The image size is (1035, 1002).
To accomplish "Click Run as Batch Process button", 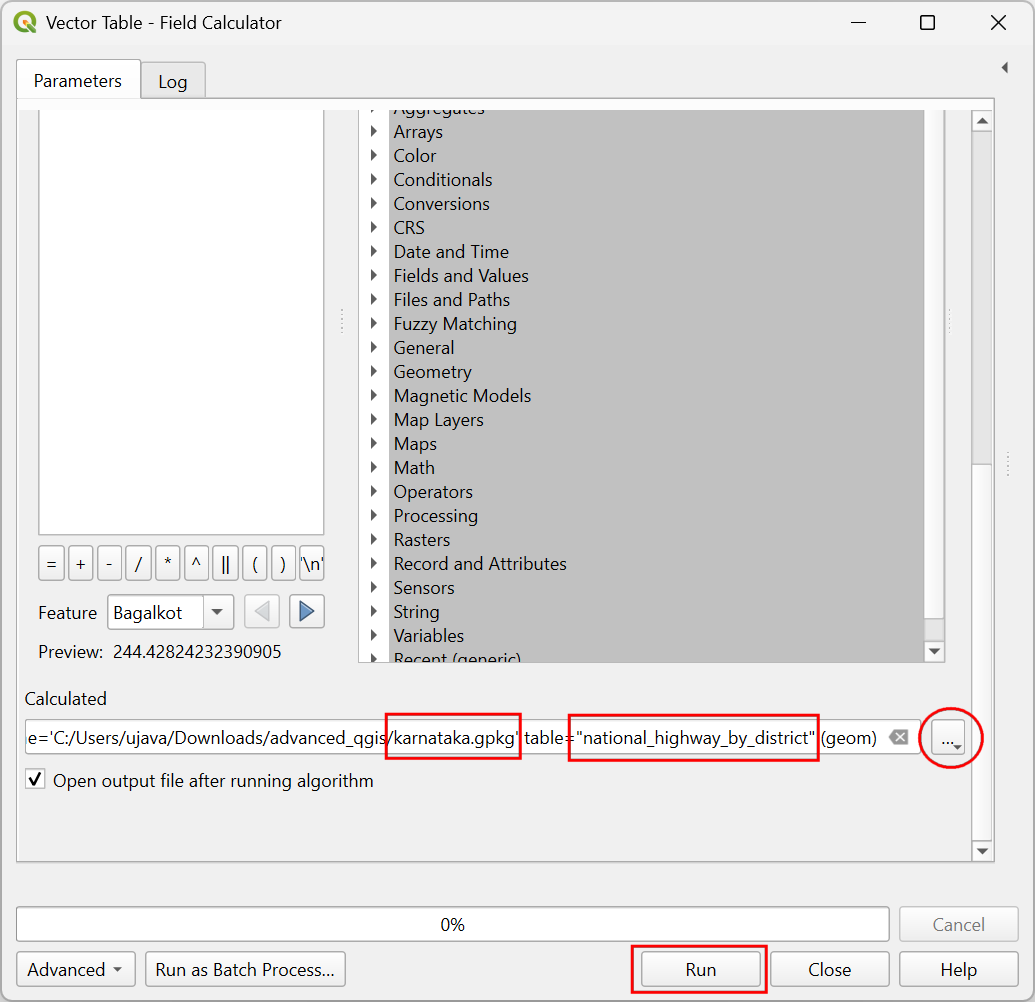I will point(245,969).
